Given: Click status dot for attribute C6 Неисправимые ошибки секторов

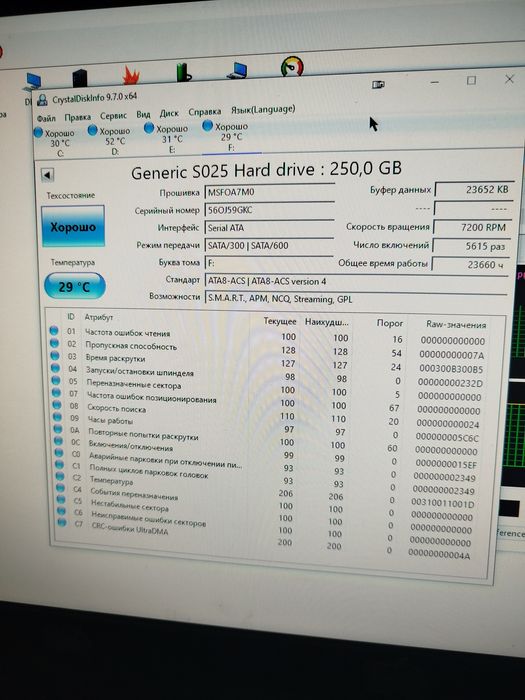Looking at the screenshot, I should 61,511.
